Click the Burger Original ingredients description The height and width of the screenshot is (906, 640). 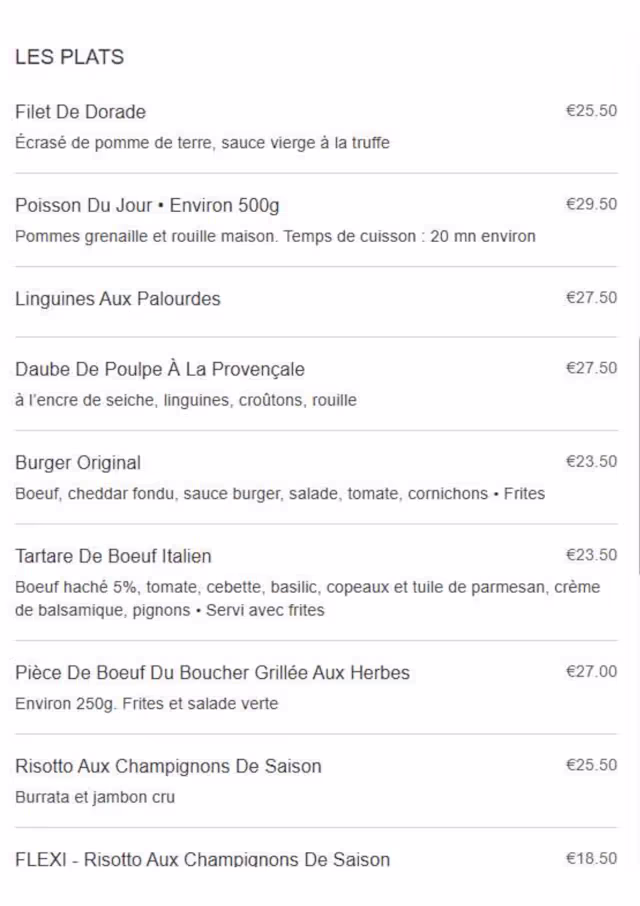(280, 494)
